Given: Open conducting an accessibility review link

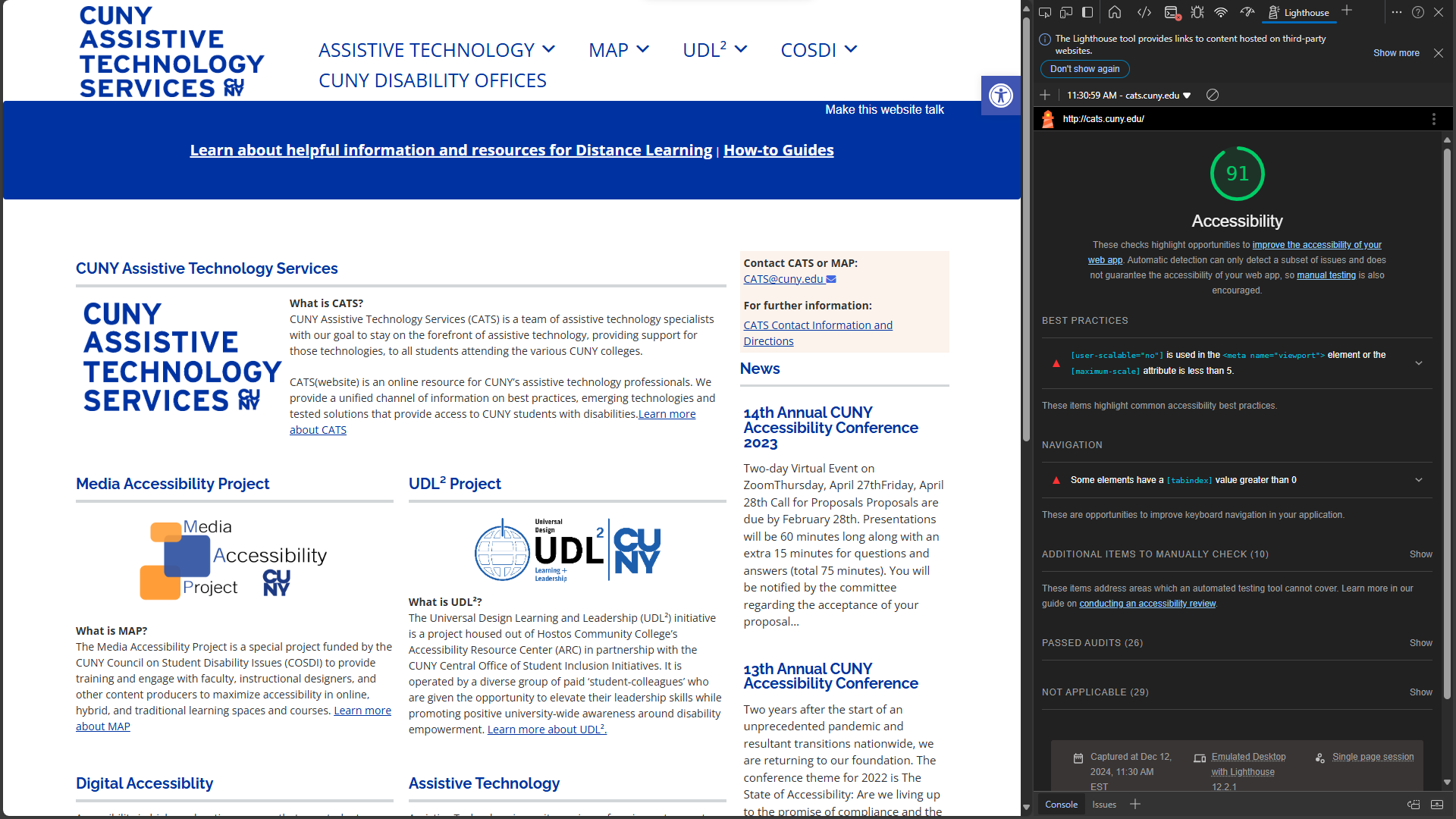Looking at the screenshot, I should 1147,604.
